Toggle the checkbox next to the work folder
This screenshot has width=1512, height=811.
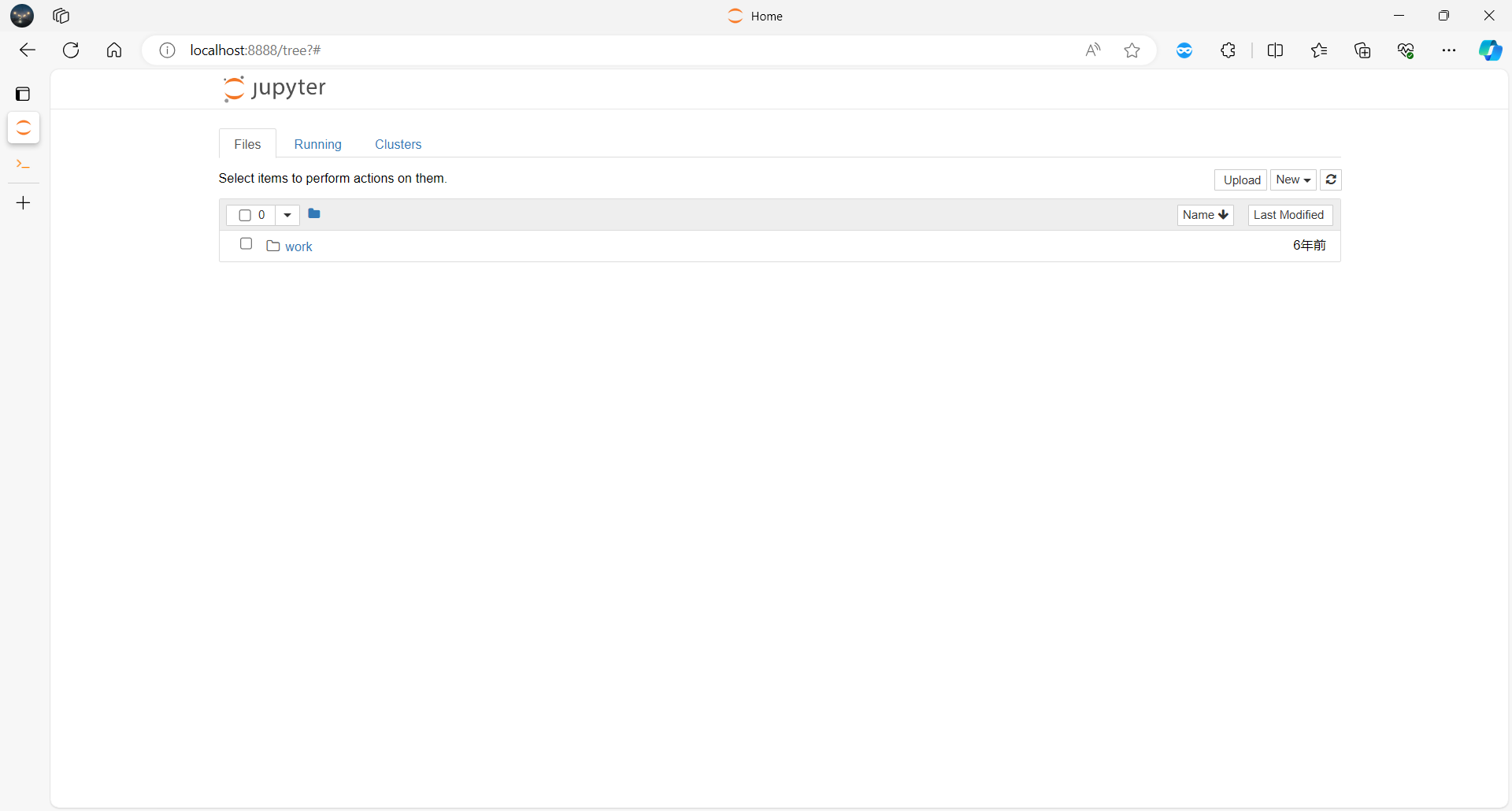coord(245,244)
